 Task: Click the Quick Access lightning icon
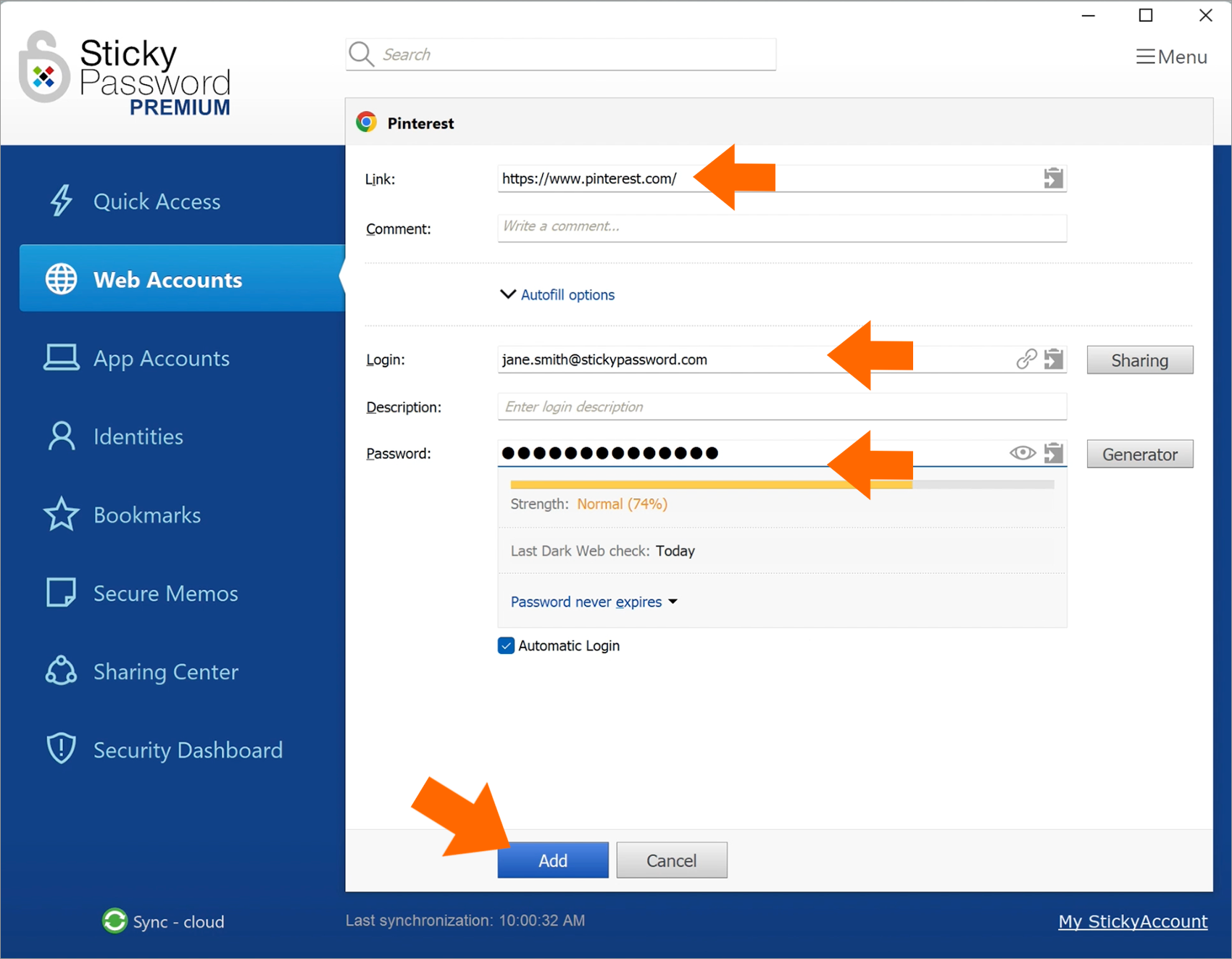[62, 201]
